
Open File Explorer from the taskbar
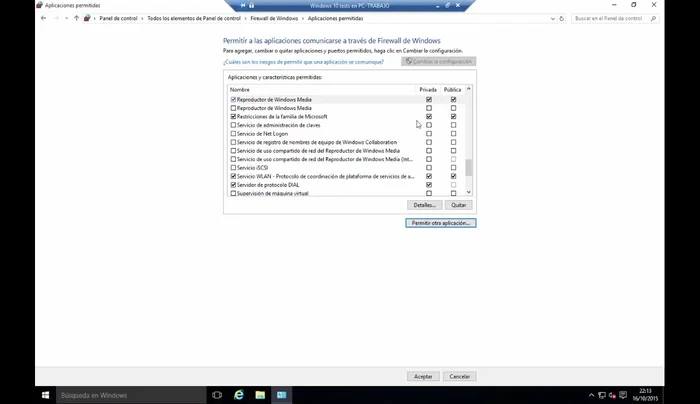pos(260,395)
